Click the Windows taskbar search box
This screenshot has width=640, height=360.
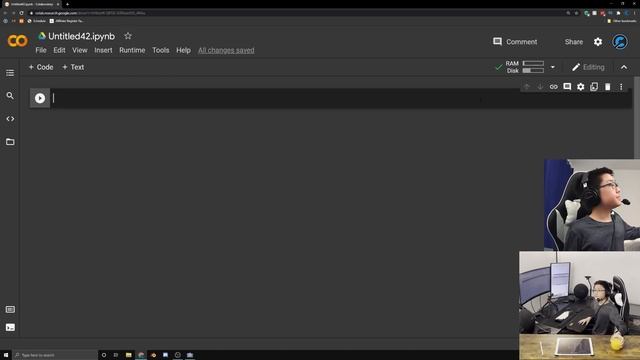[55, 355]
